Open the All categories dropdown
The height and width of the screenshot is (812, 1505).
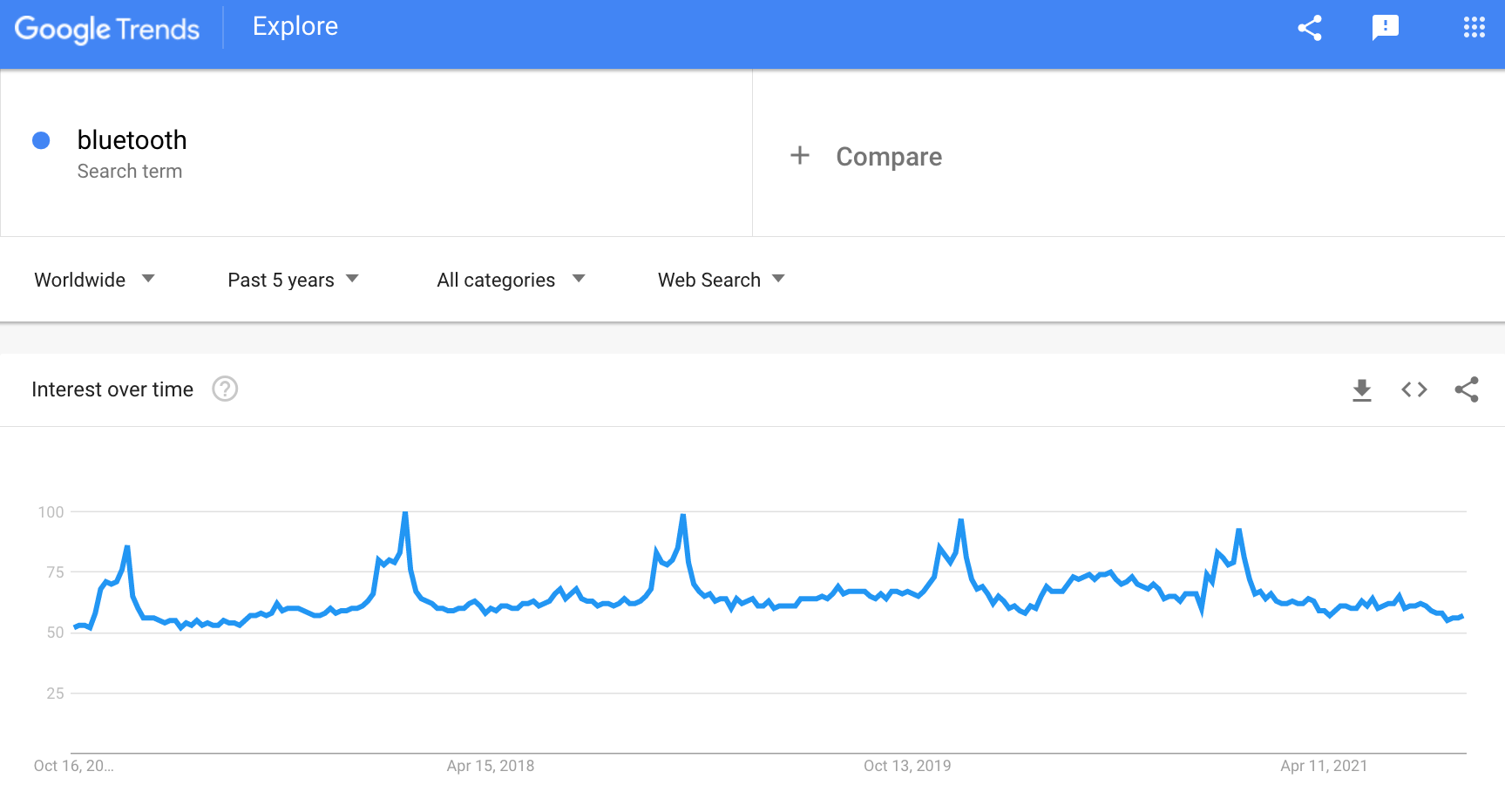pyautogui.click(x=511, y=280)
